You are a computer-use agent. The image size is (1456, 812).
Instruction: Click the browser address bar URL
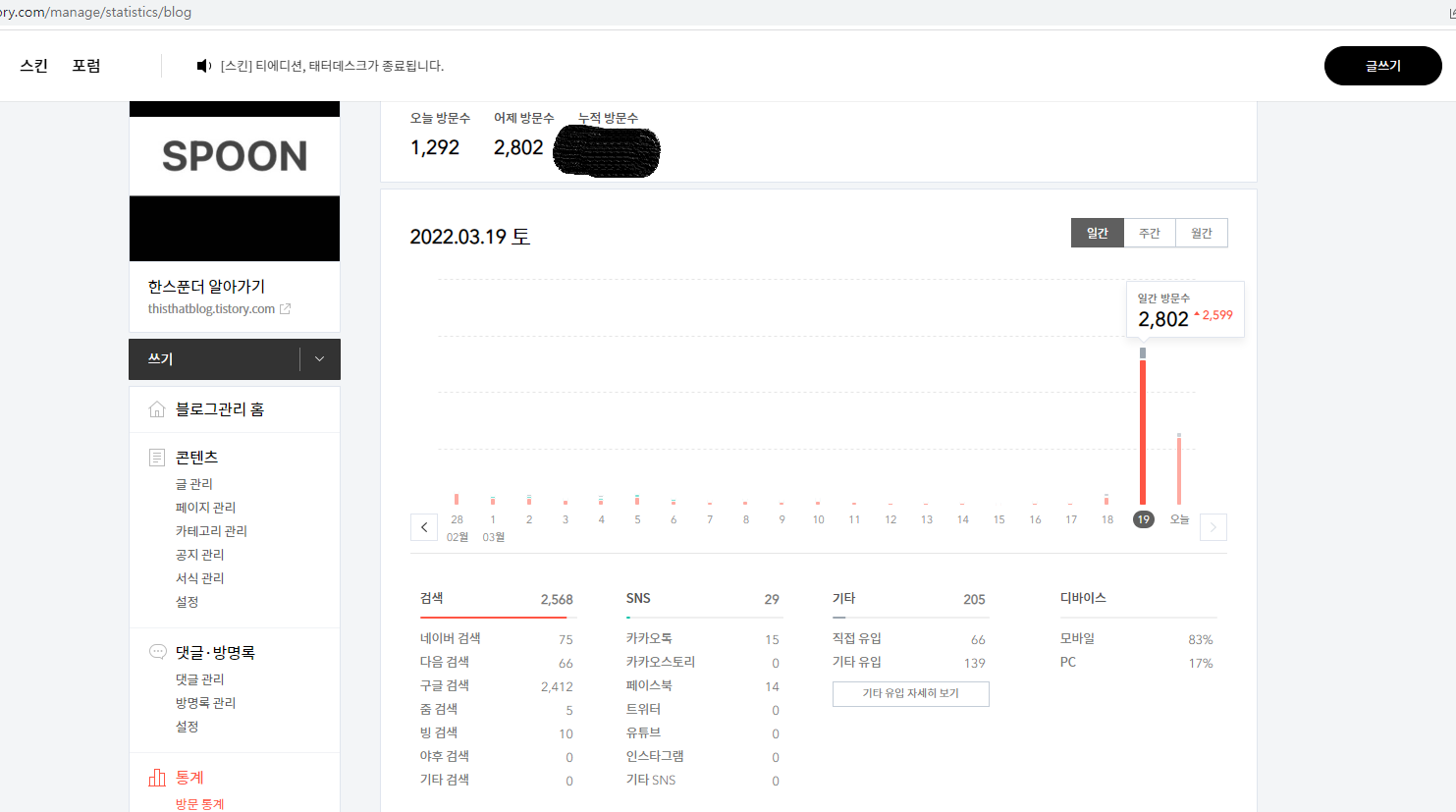click(96, 13)
